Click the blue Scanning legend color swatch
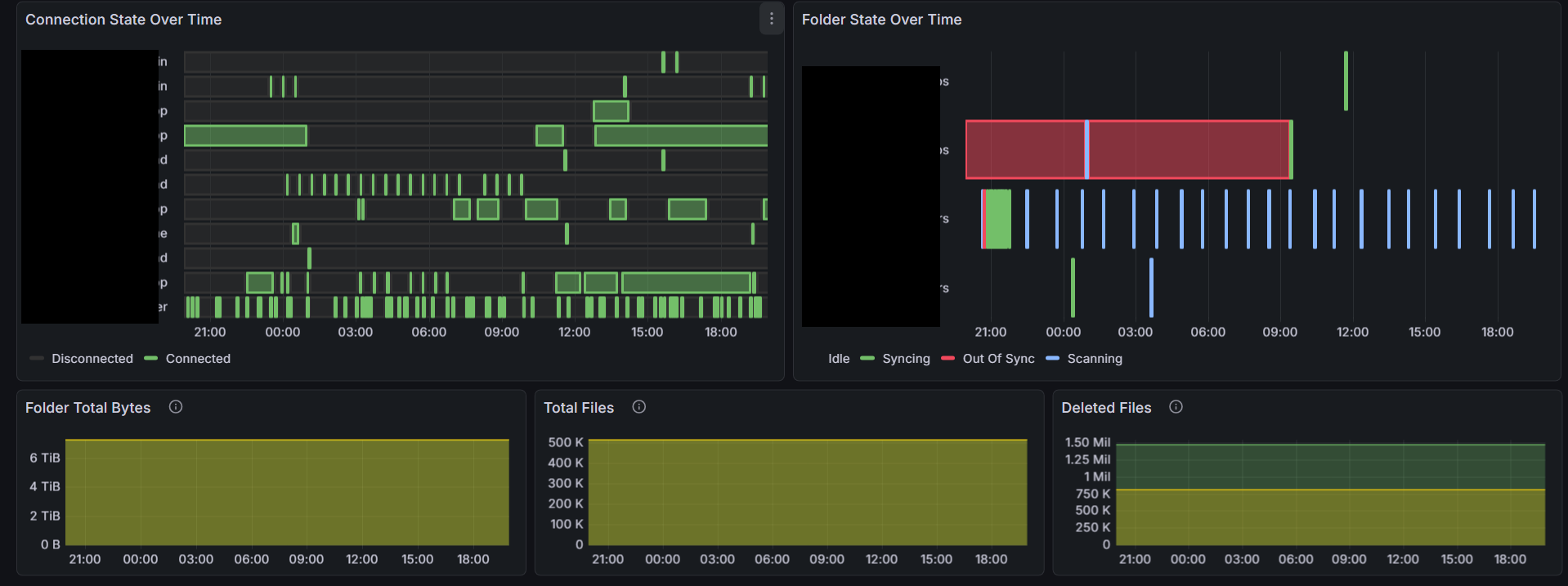The image size is (1568, 586). pos(1052,359)
